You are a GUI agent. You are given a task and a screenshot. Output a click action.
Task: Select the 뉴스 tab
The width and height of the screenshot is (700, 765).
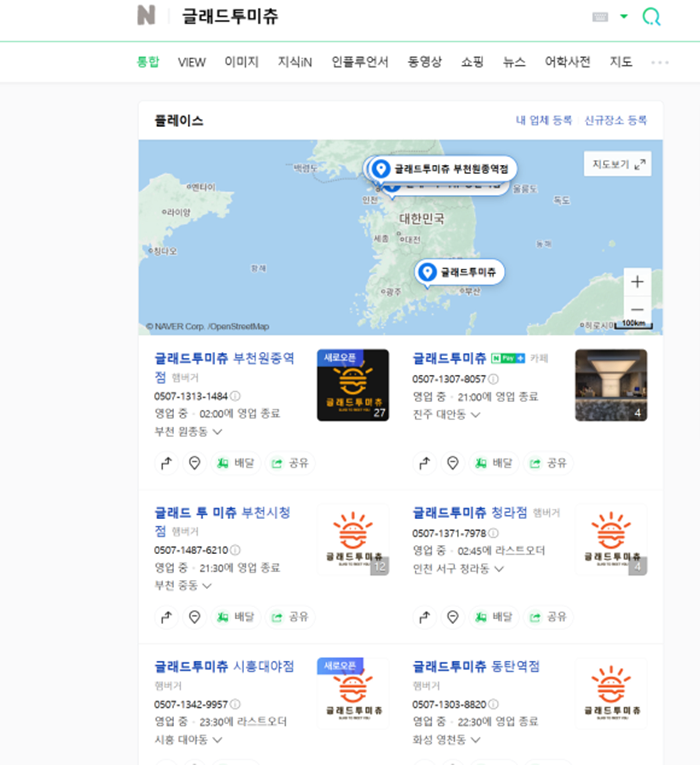point(514,62)
